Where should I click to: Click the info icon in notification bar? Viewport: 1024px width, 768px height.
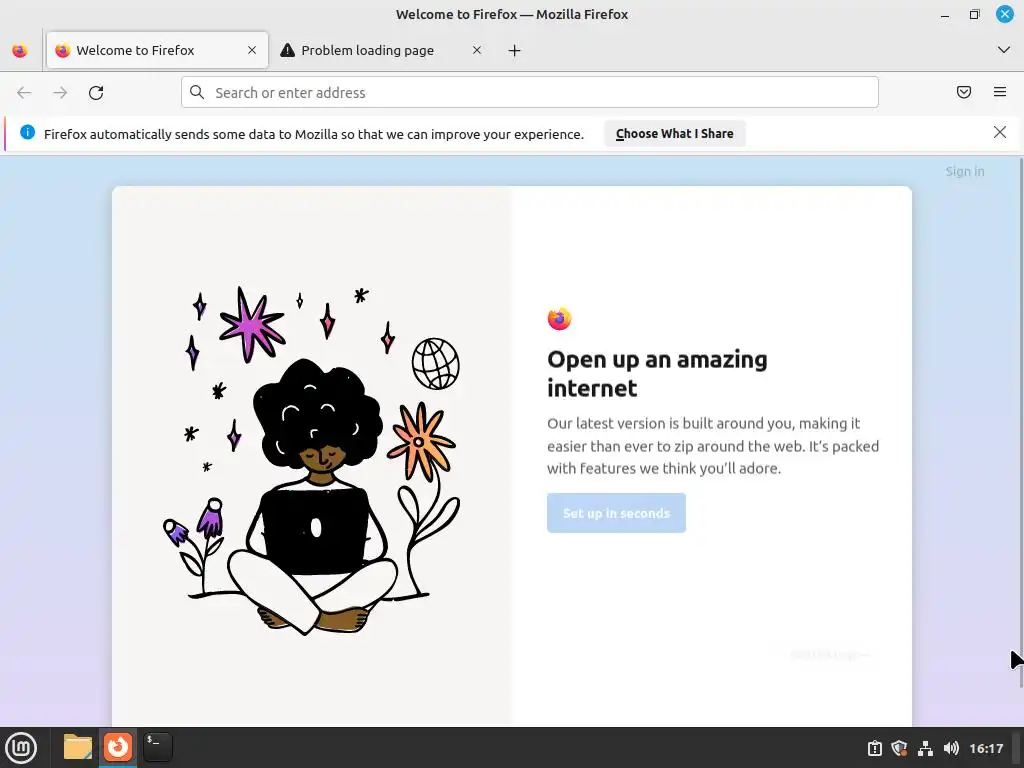click(x=27, y=133)
